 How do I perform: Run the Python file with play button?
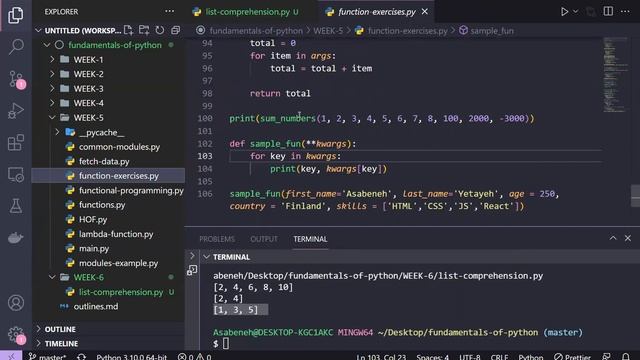(564, 11)
